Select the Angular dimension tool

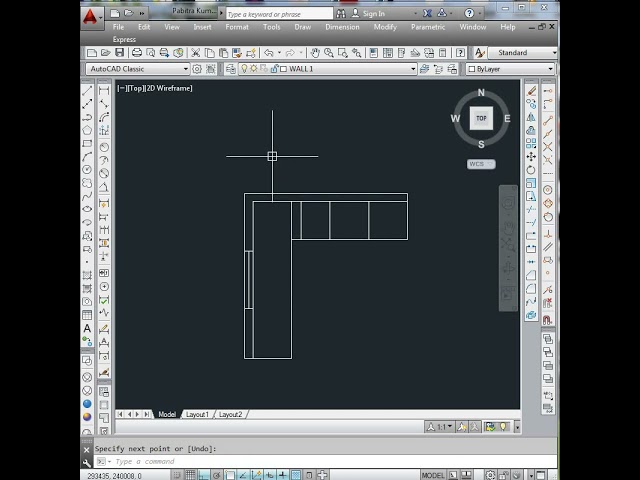pos(104,187)
